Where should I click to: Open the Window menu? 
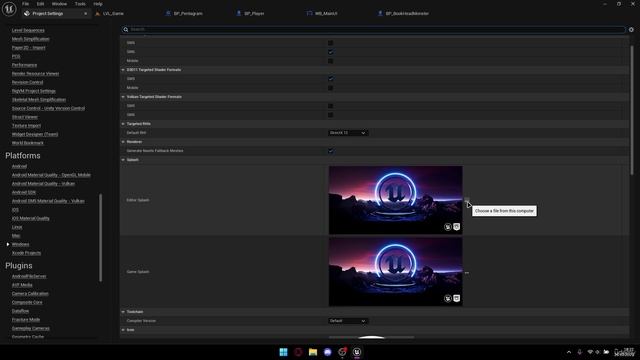click(x=59, y=4)
